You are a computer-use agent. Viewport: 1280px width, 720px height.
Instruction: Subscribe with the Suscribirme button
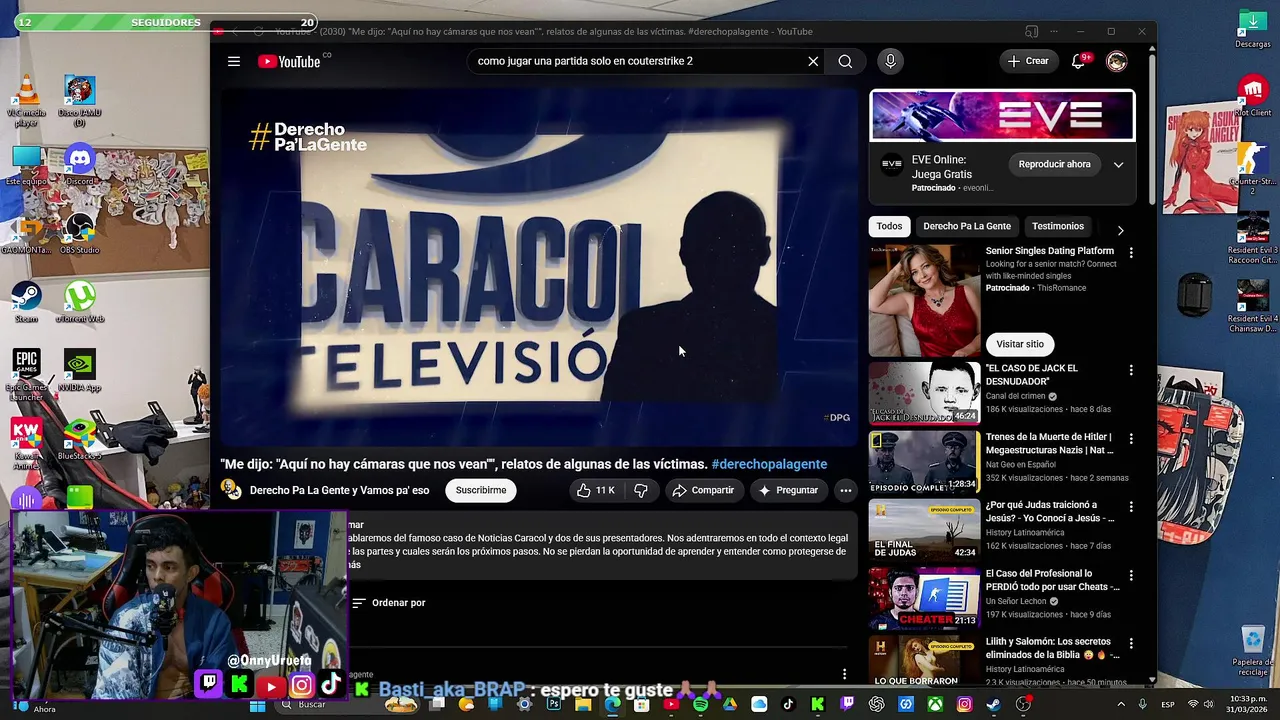point(481,490)
